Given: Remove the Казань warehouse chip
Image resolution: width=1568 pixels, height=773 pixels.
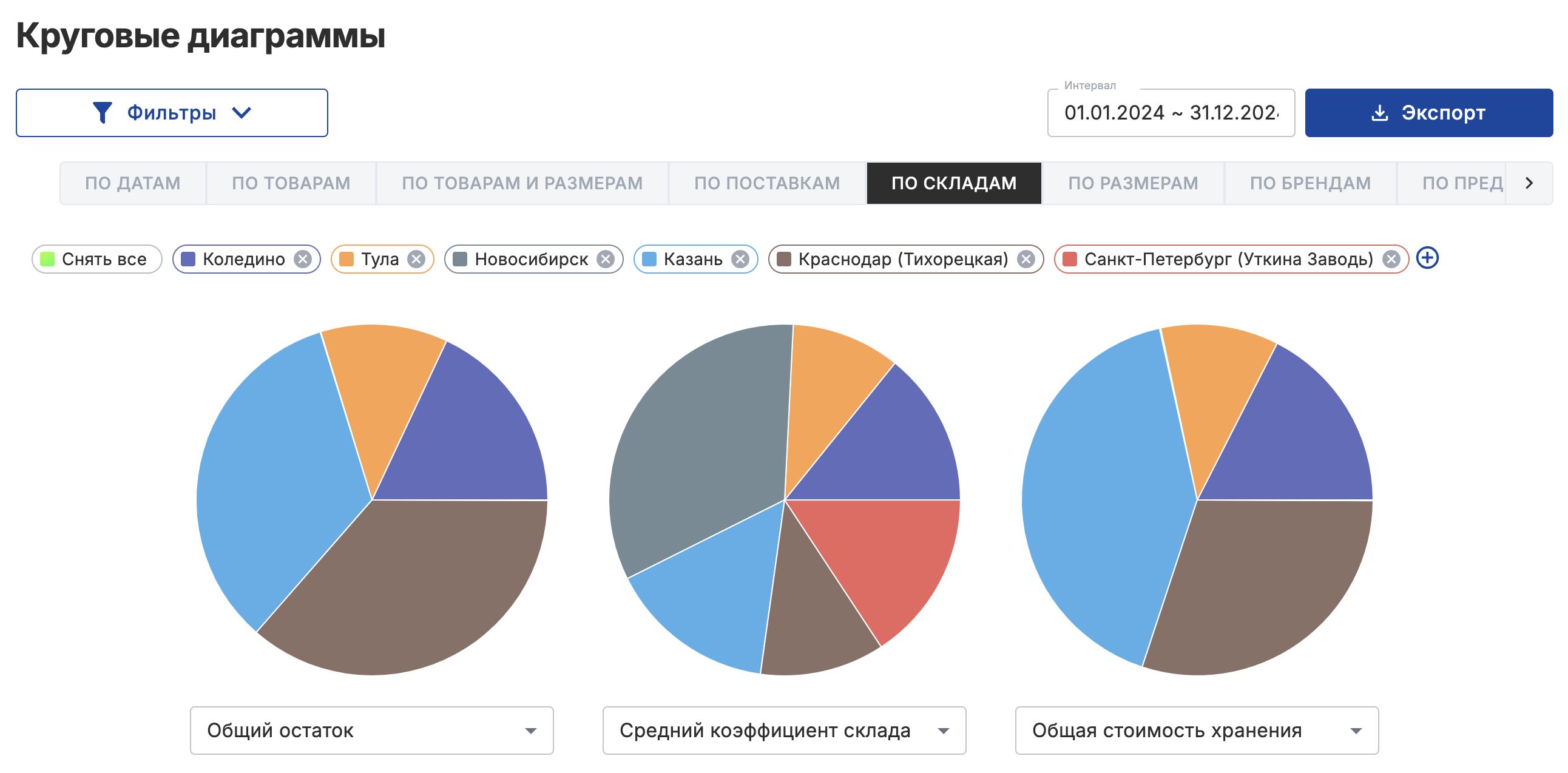Looking at the screenshot, I should point(740,259).
